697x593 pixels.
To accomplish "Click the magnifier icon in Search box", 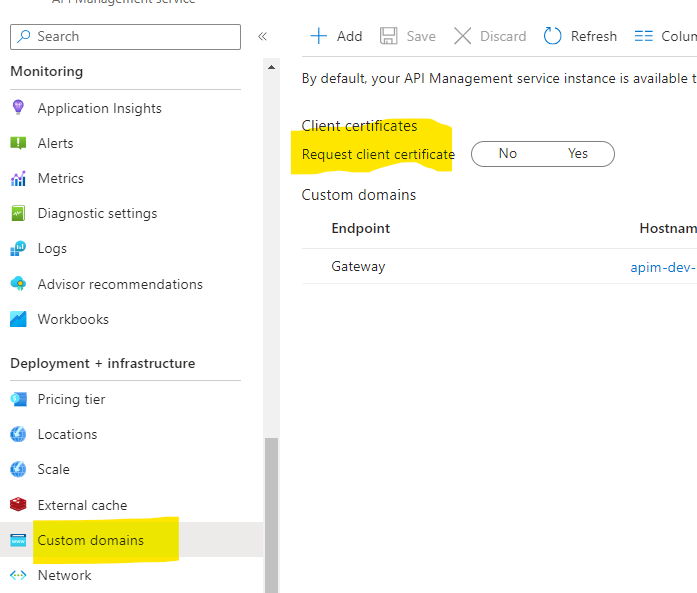I will pyautogui.click(x=24, y=36).
